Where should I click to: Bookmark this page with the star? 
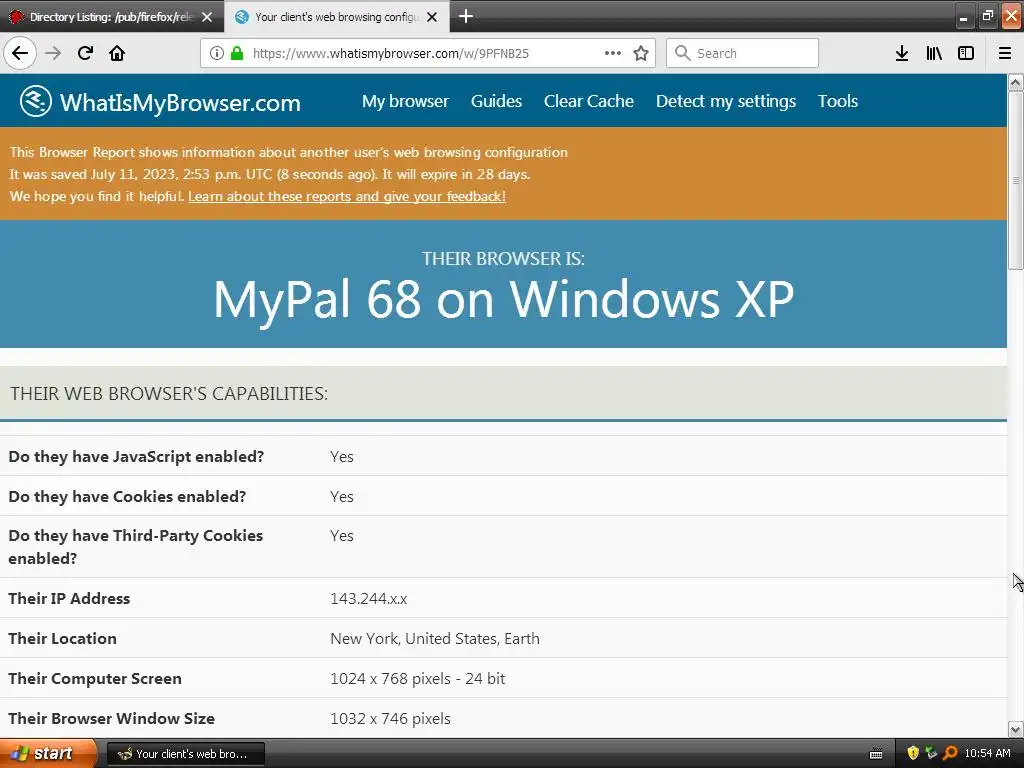641,53
